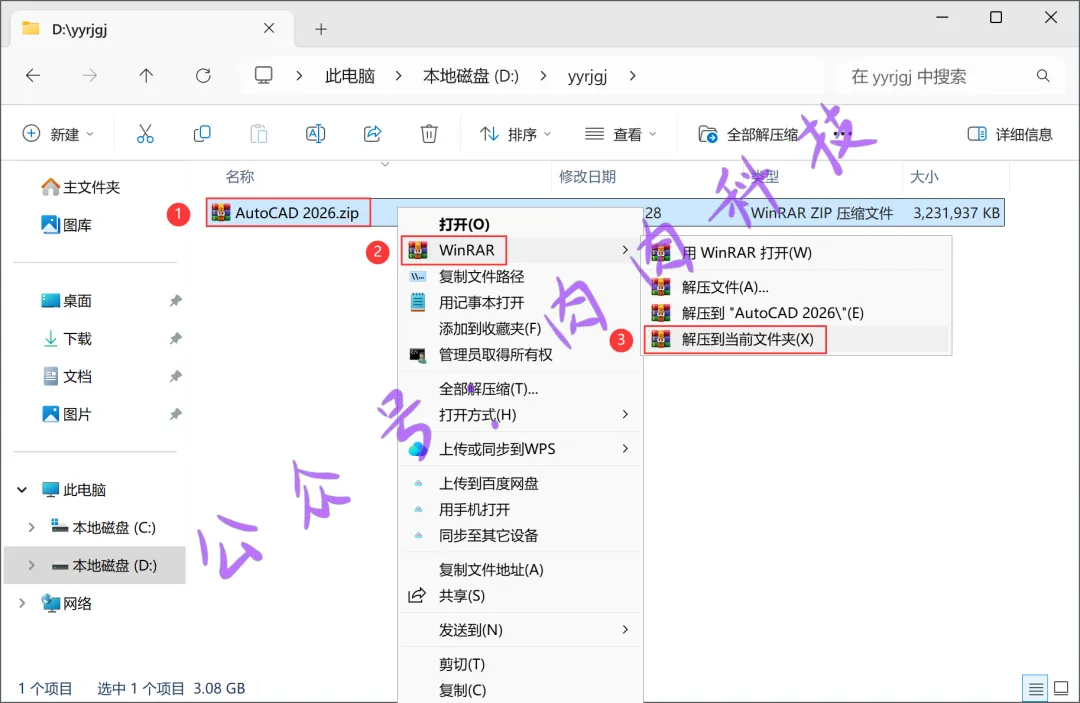Choose 打开(O) in the context menu
Image resolution: width=1080 pixels, height=703 pixels.
click(x=519, y=224)
